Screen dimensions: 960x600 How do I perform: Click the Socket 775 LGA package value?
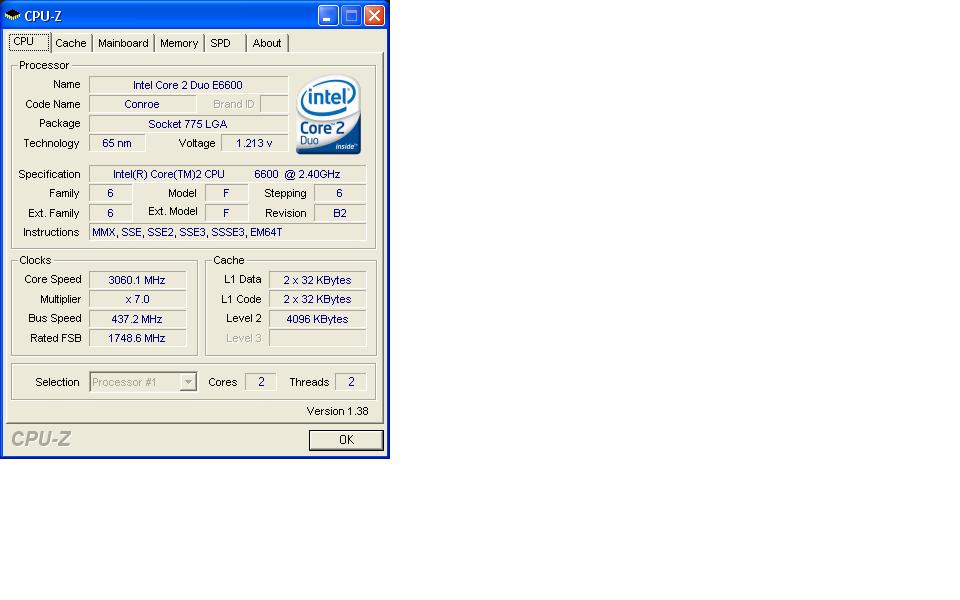(x=189, y=124)
